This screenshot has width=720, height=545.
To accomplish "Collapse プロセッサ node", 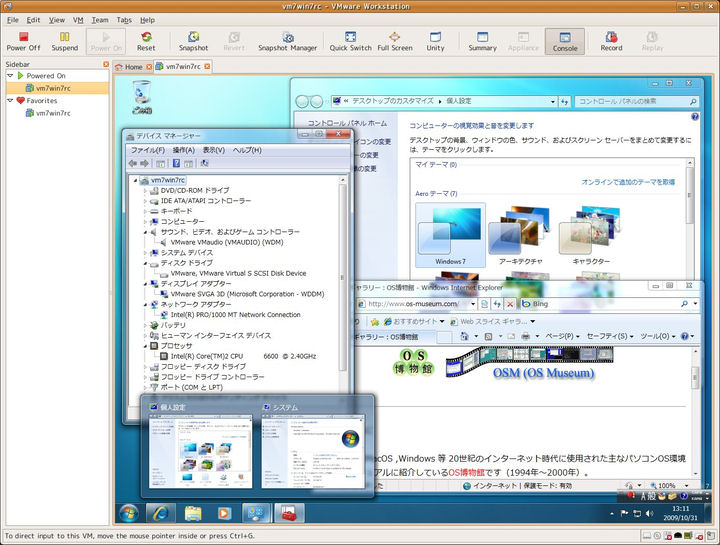I will click(x=145, y=346).
